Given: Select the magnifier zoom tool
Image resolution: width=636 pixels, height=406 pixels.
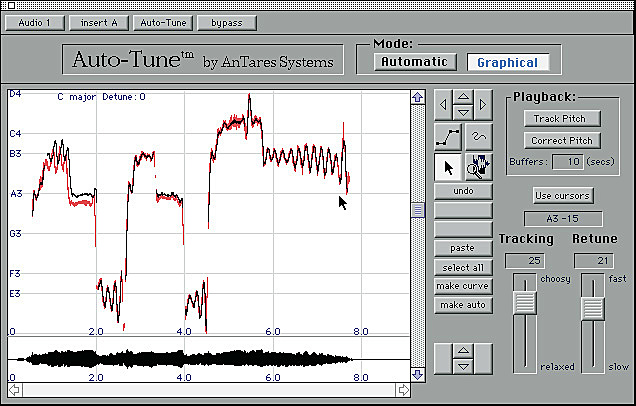Looking at the screenshot, I should pos(479,167).
